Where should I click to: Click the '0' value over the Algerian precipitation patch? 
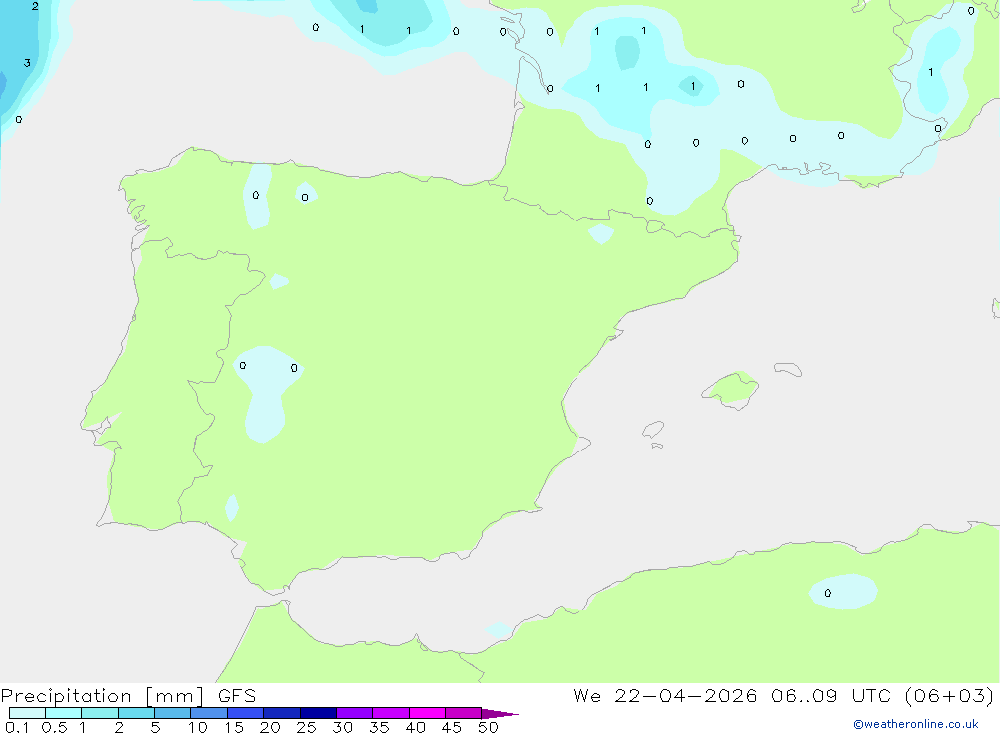pos(828,593)
